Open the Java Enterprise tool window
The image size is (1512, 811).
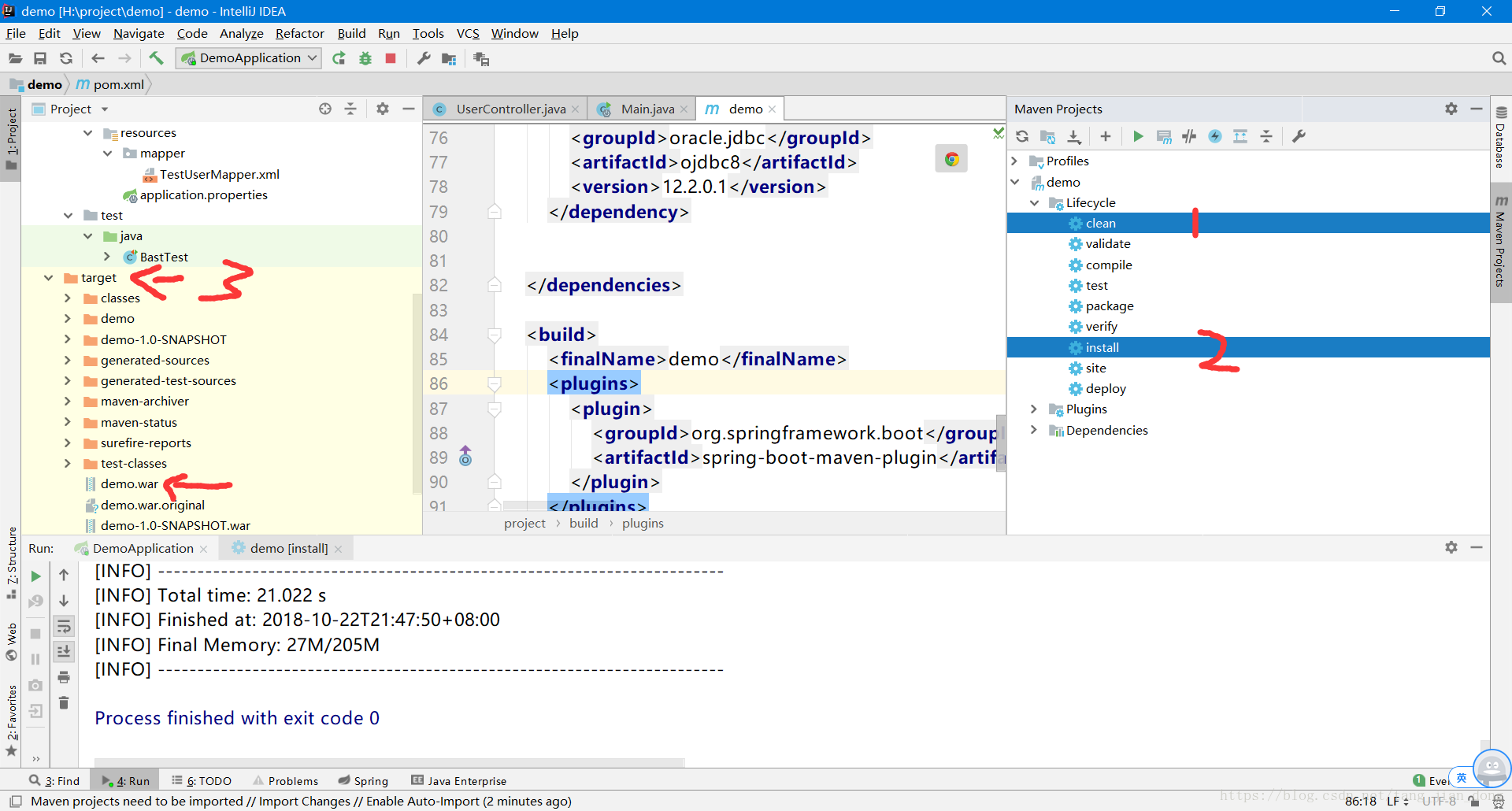[458, 780]
